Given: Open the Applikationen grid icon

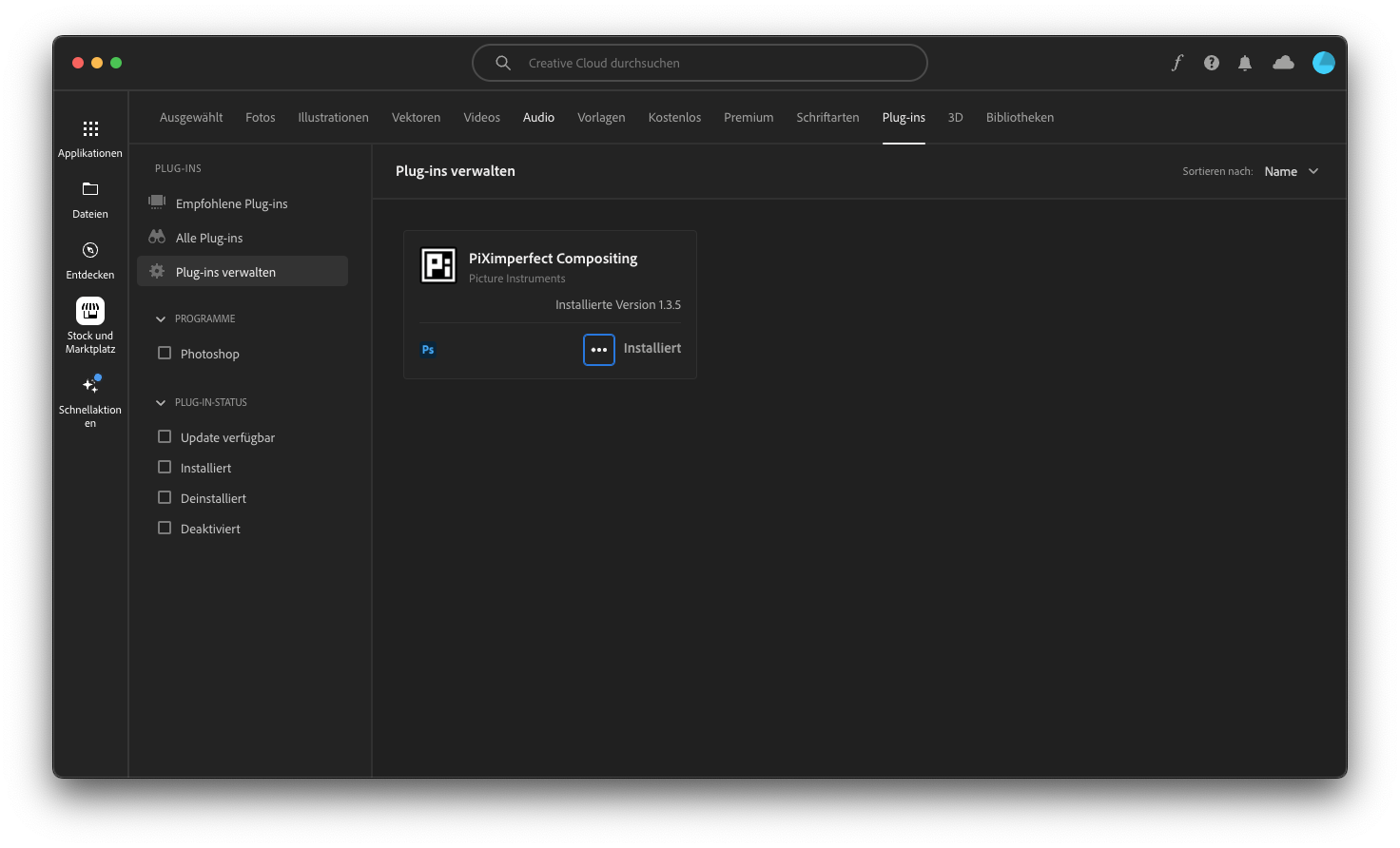Looking at the screenshot, I should 90,128.
